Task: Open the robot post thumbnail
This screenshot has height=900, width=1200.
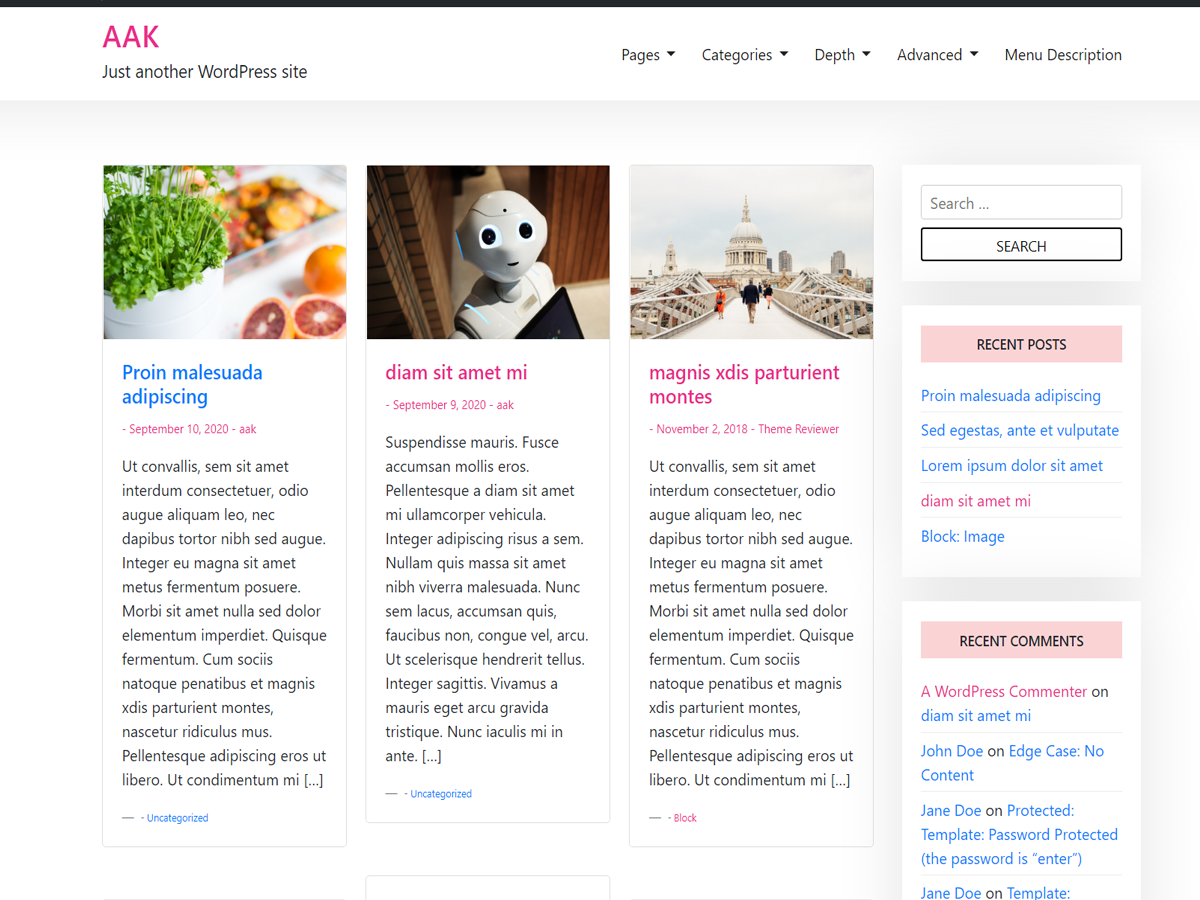Action: (488, 252)
